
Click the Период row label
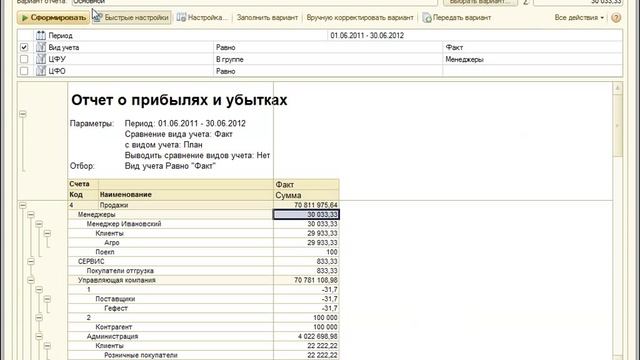click(60, 36)
